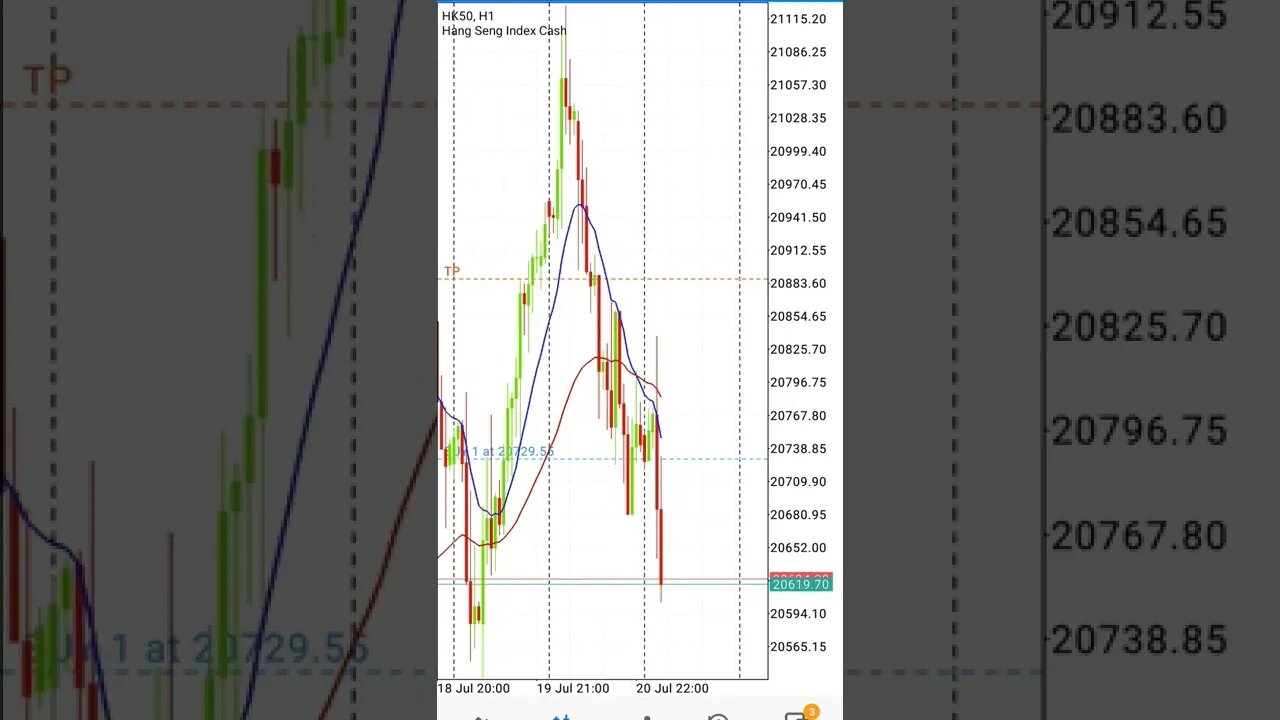Click price scale value 20854.65 on chart
Image resolution: width=1280 pixels, height=720 pixels.
tap(798, 316)
